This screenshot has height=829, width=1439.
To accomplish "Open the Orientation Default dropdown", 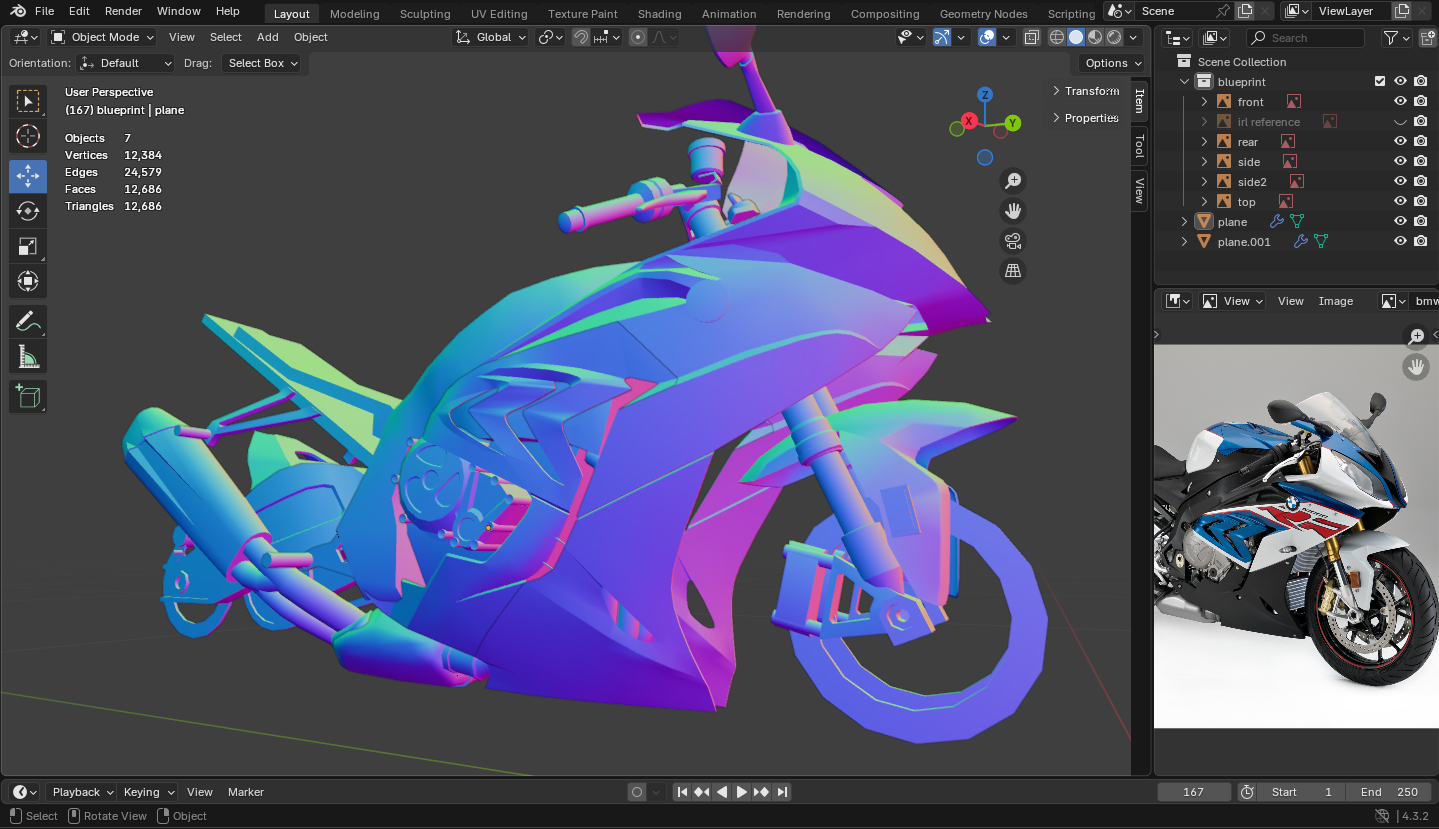I will click(x=126, y=63).
